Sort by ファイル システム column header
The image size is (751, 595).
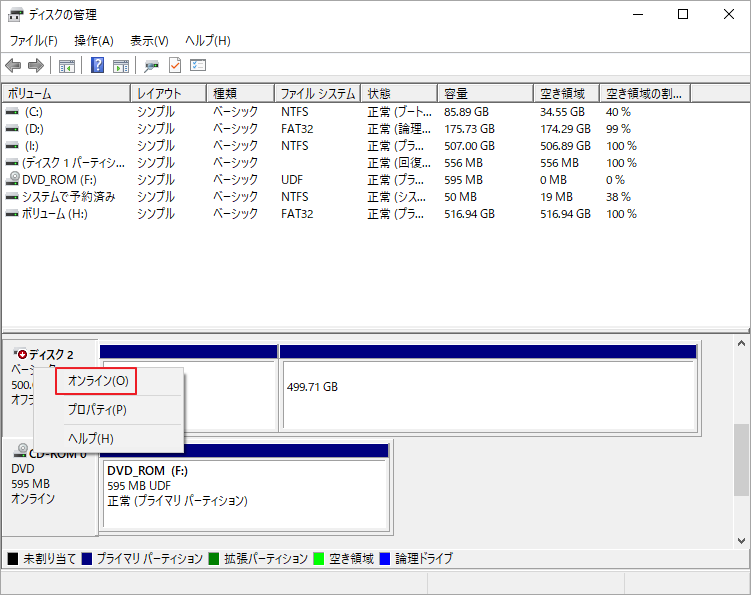(x=318, y=93)
